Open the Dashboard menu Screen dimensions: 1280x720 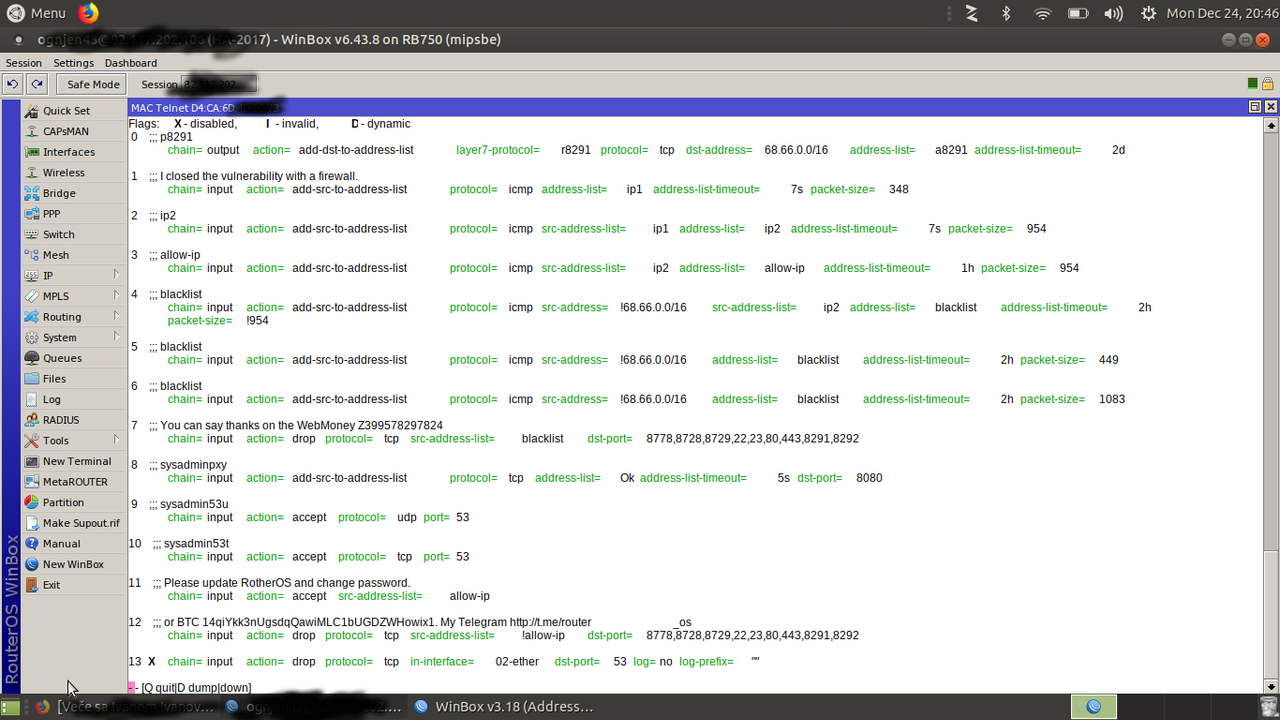tap(131, 63)
